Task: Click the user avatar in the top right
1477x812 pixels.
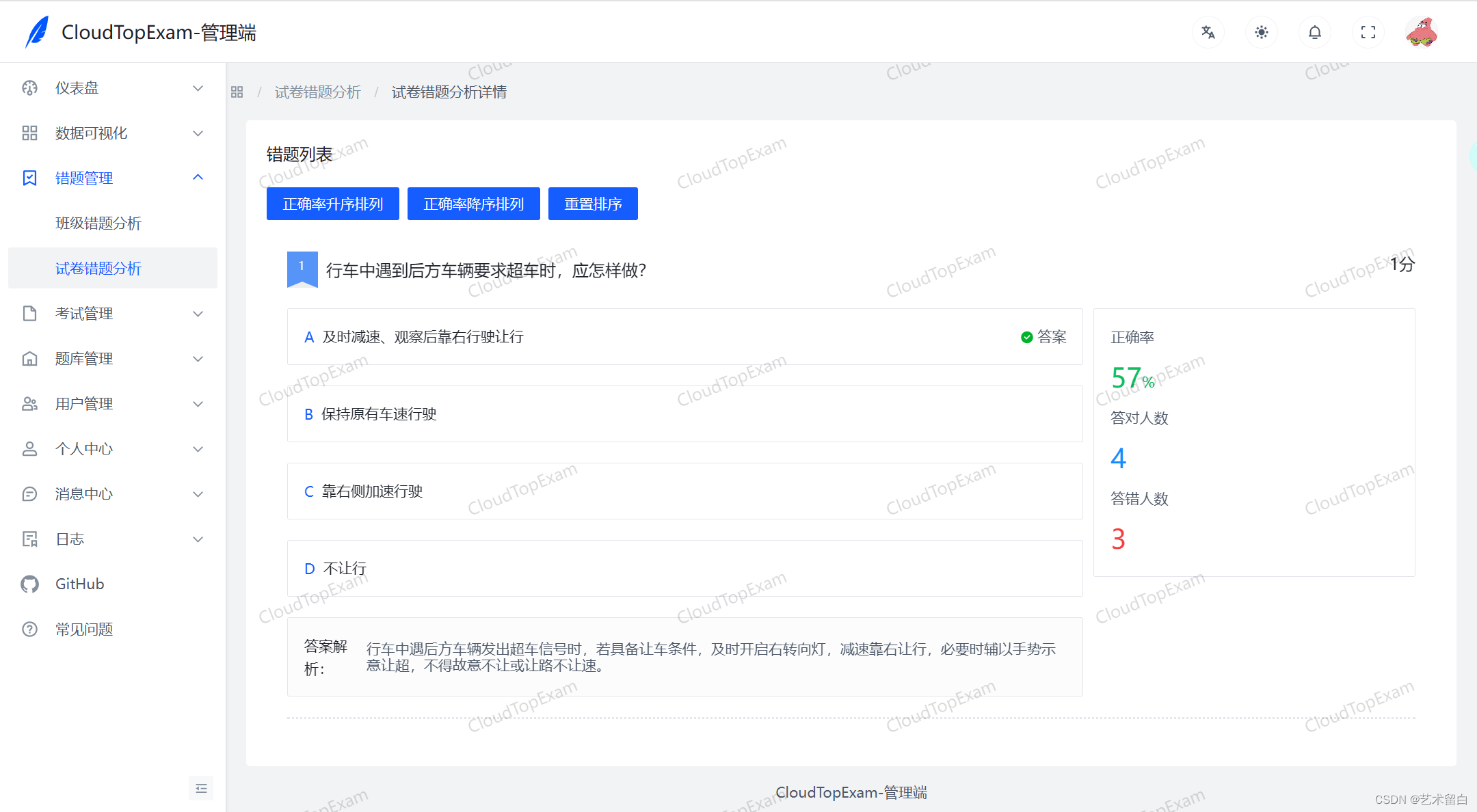Action: (1421, 32)
